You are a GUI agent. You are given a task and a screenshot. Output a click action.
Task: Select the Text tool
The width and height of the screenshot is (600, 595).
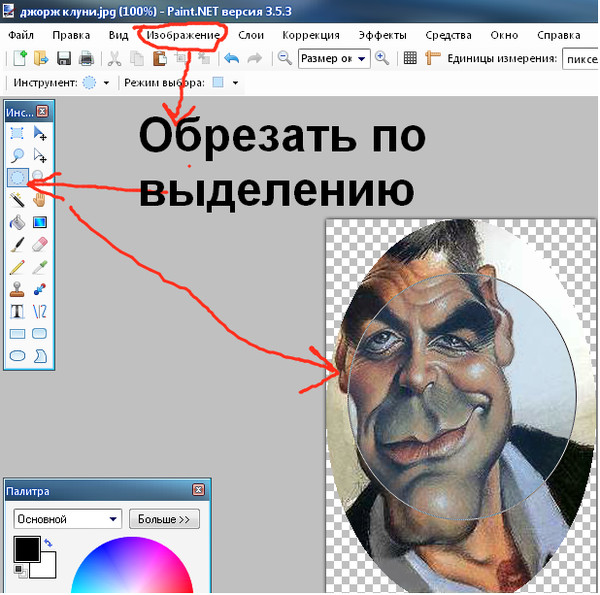pyautogui.click(x=17, y=311)
